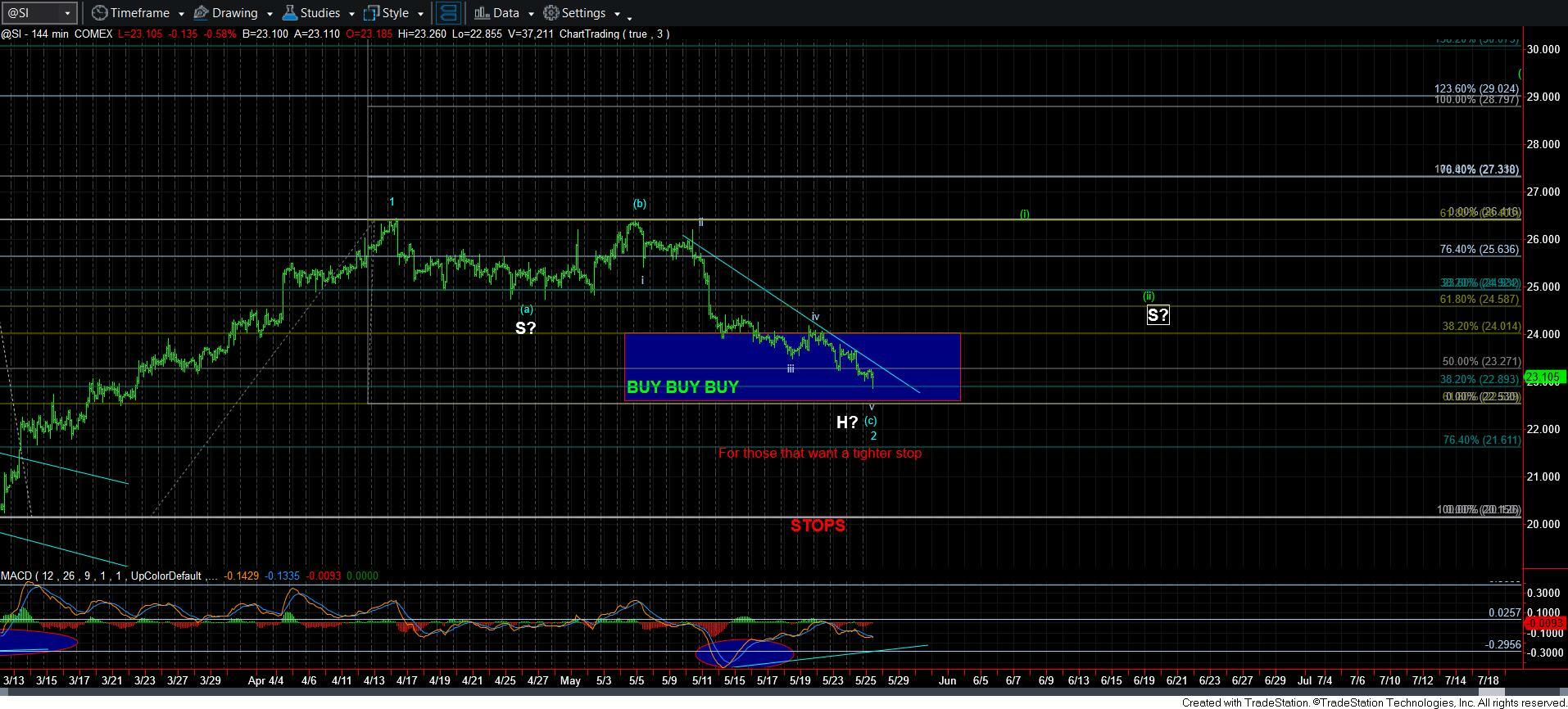Screen dimensions: 1568x709
Task: Select the 38.20% (24.014) Fibonacci label
Action: pos(1481,326)
